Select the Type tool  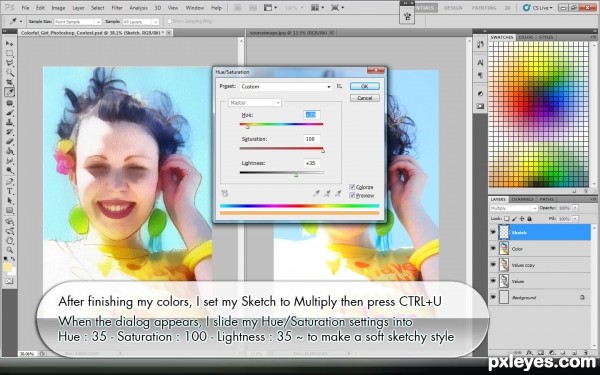click(9, 191)
